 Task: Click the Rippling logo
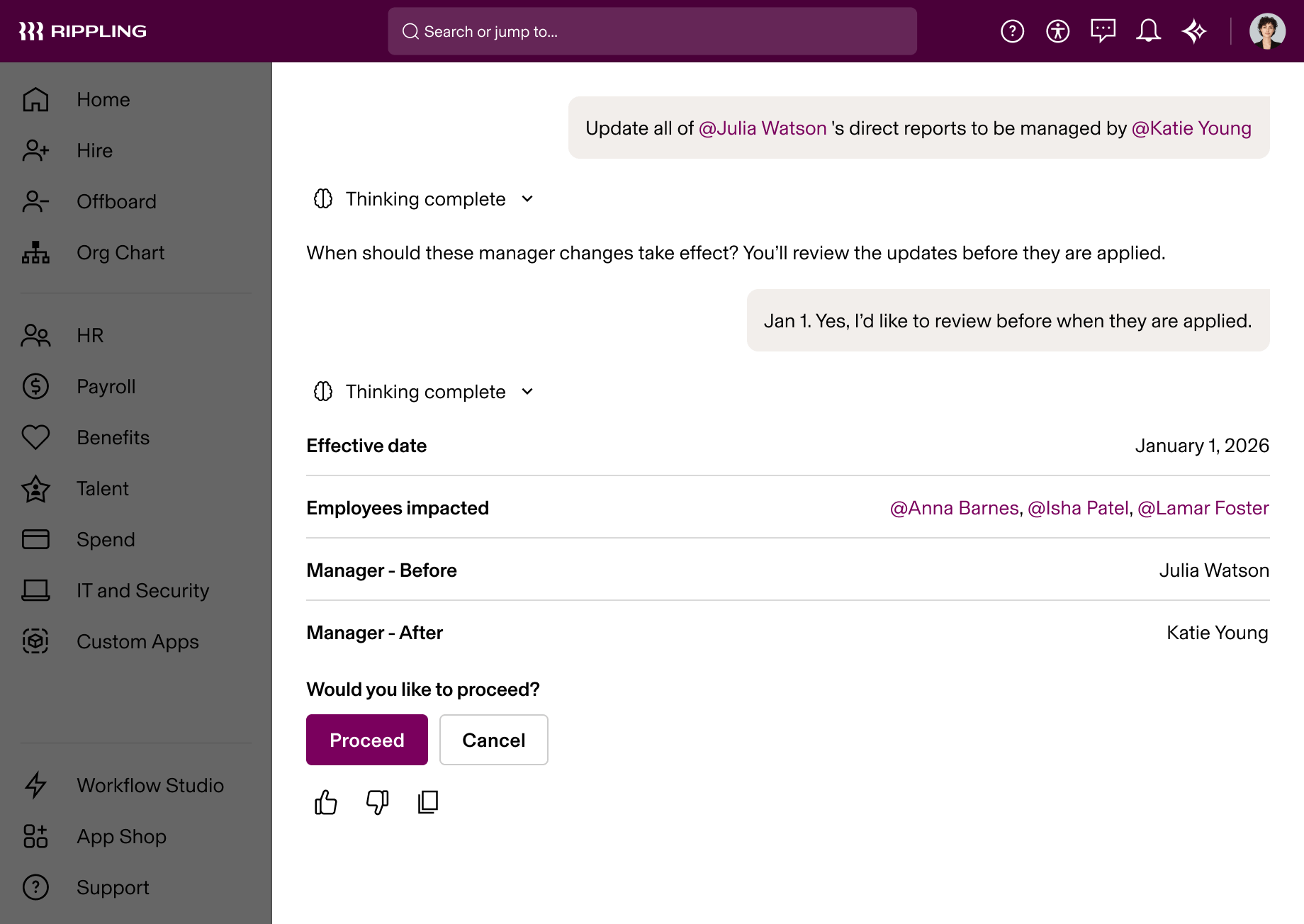click(x=82, y=31)
